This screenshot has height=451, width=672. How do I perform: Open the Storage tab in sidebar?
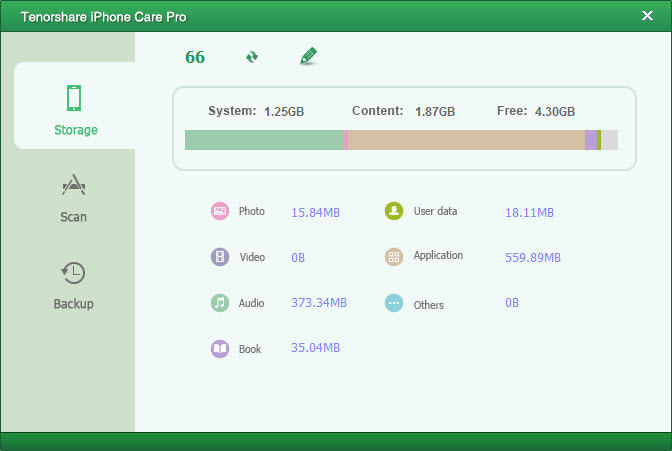point(75,105)
